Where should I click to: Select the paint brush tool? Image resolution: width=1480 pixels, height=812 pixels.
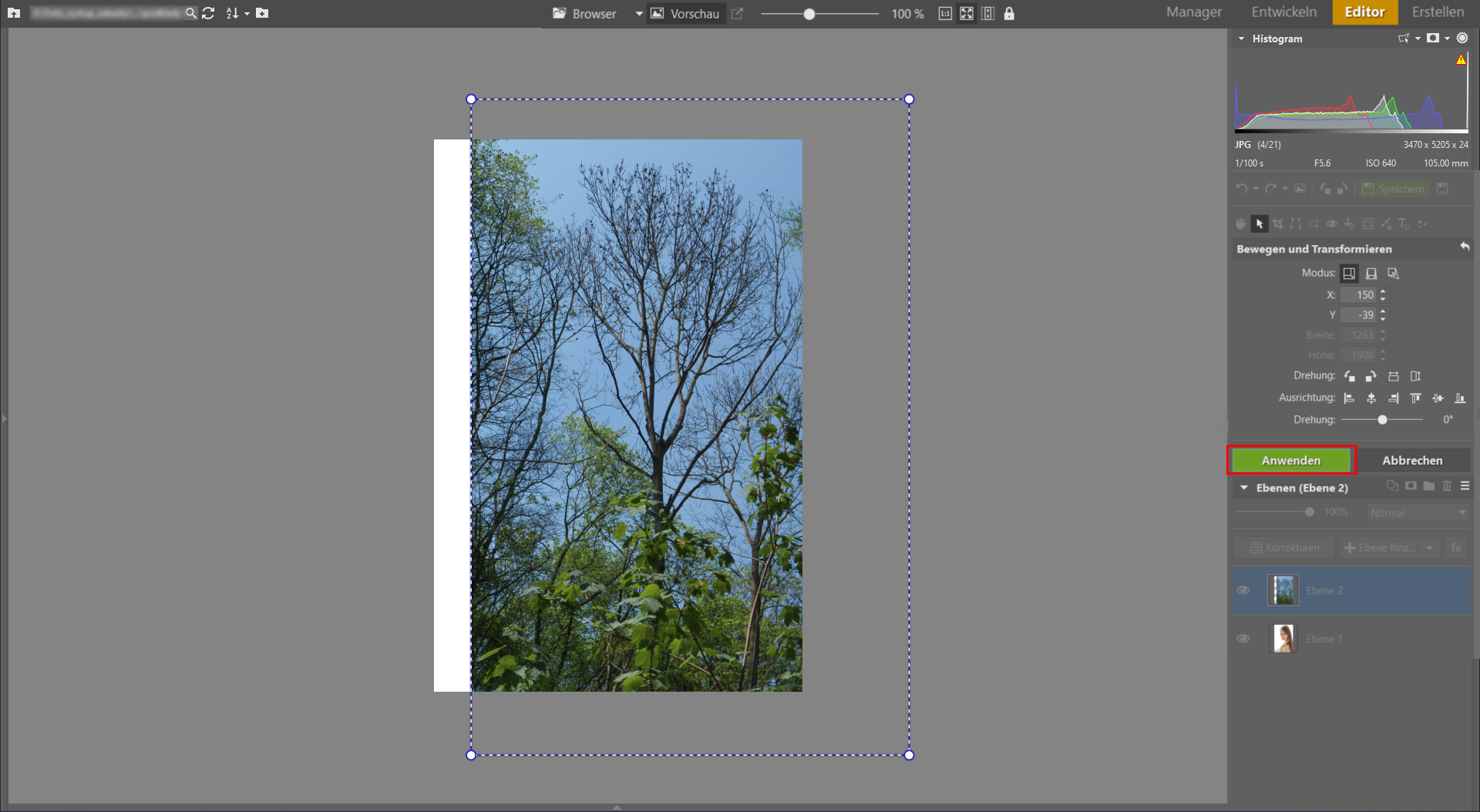1386,224
